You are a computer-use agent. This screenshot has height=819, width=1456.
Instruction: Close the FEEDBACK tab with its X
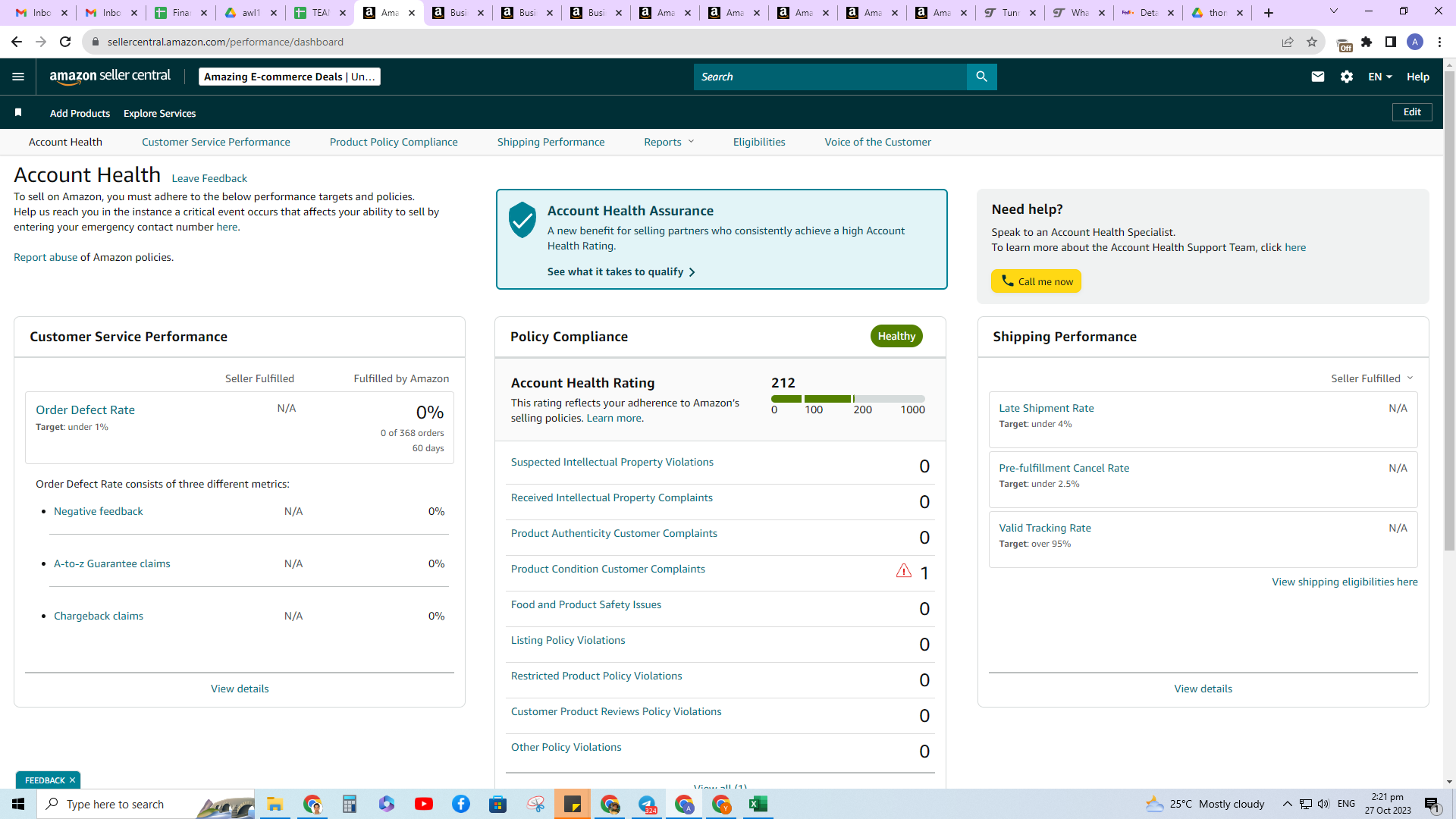(x=72, y=780)
